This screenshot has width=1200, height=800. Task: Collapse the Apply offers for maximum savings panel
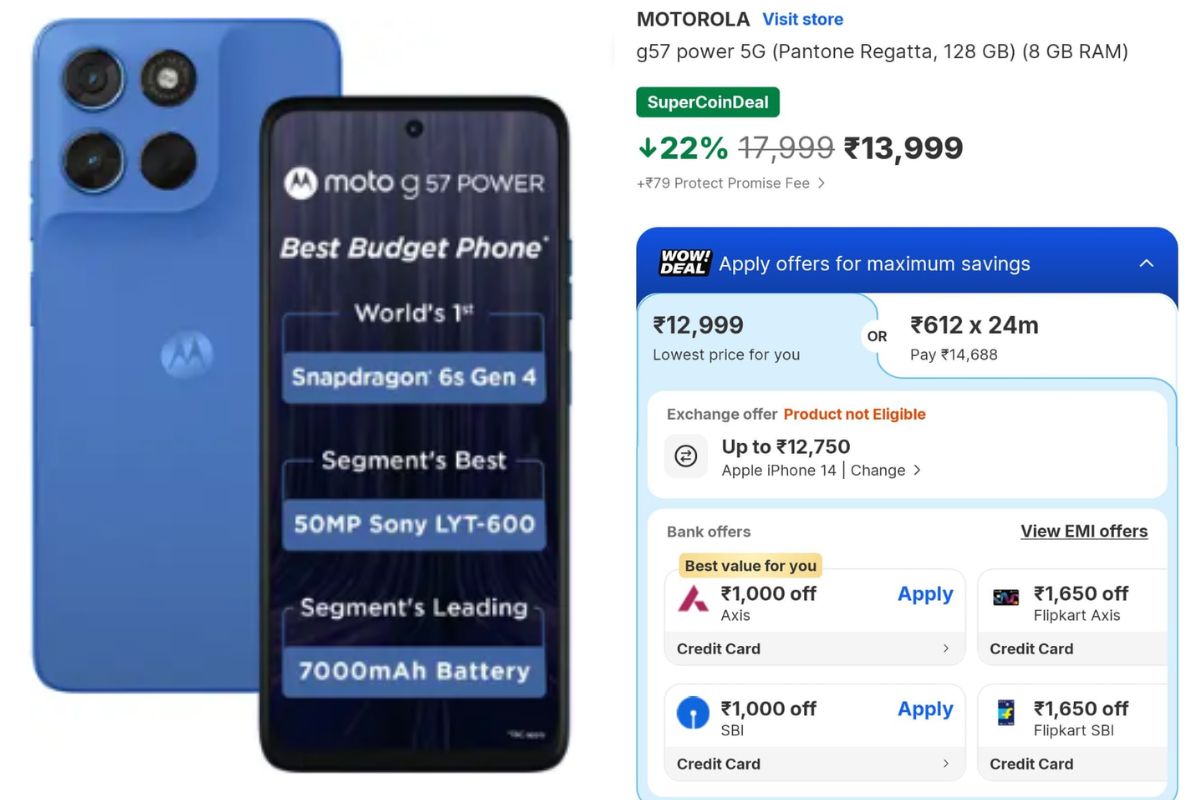point(1146,263)
